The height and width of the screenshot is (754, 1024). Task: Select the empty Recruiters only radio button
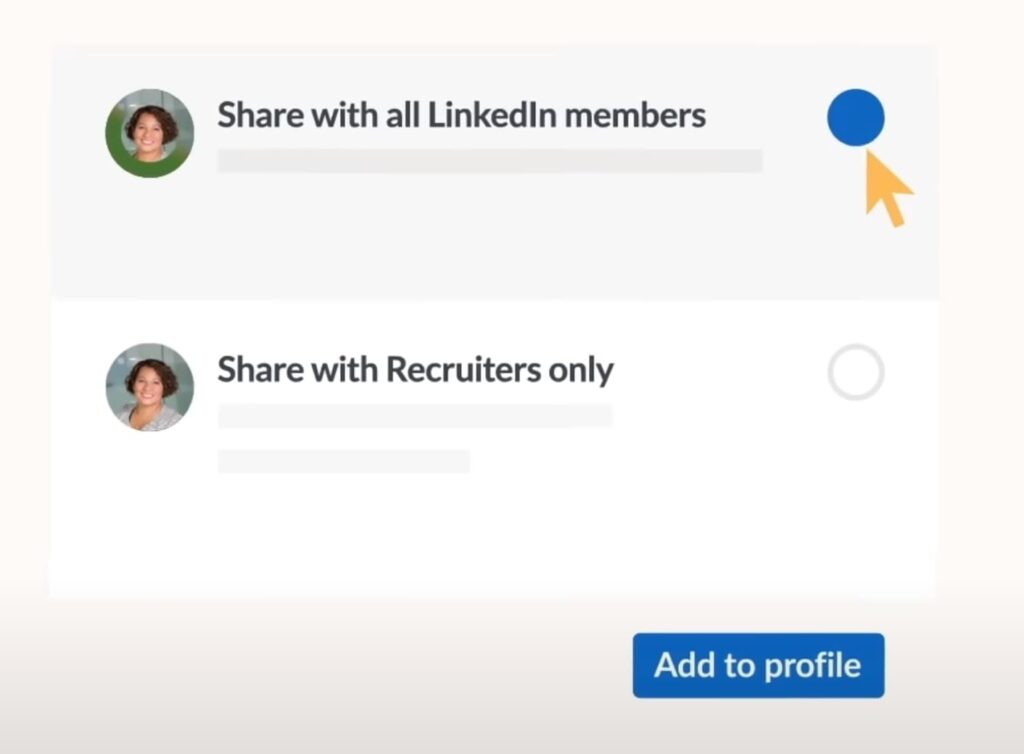[855, 372]
